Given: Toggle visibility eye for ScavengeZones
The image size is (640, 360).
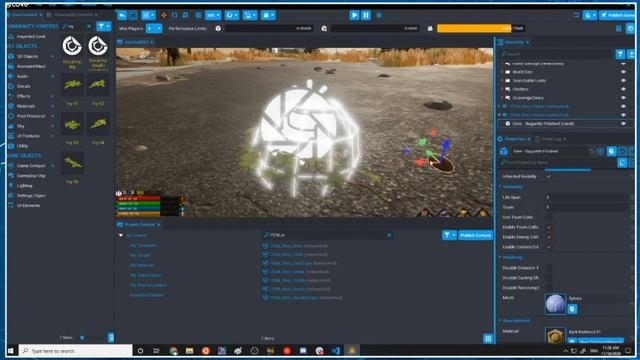Looking at the screenshot, I should [623, 98].
